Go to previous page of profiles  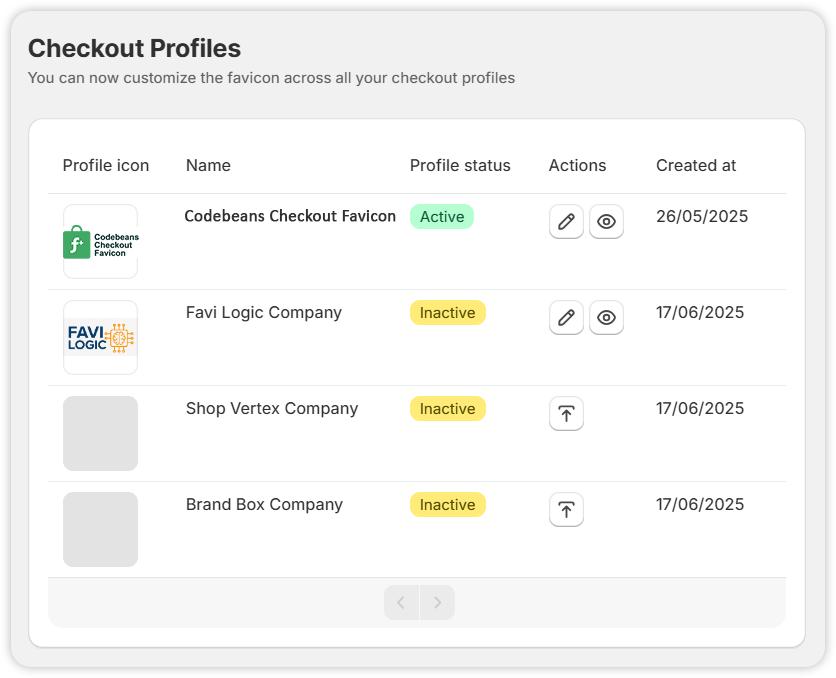[401, 603]
